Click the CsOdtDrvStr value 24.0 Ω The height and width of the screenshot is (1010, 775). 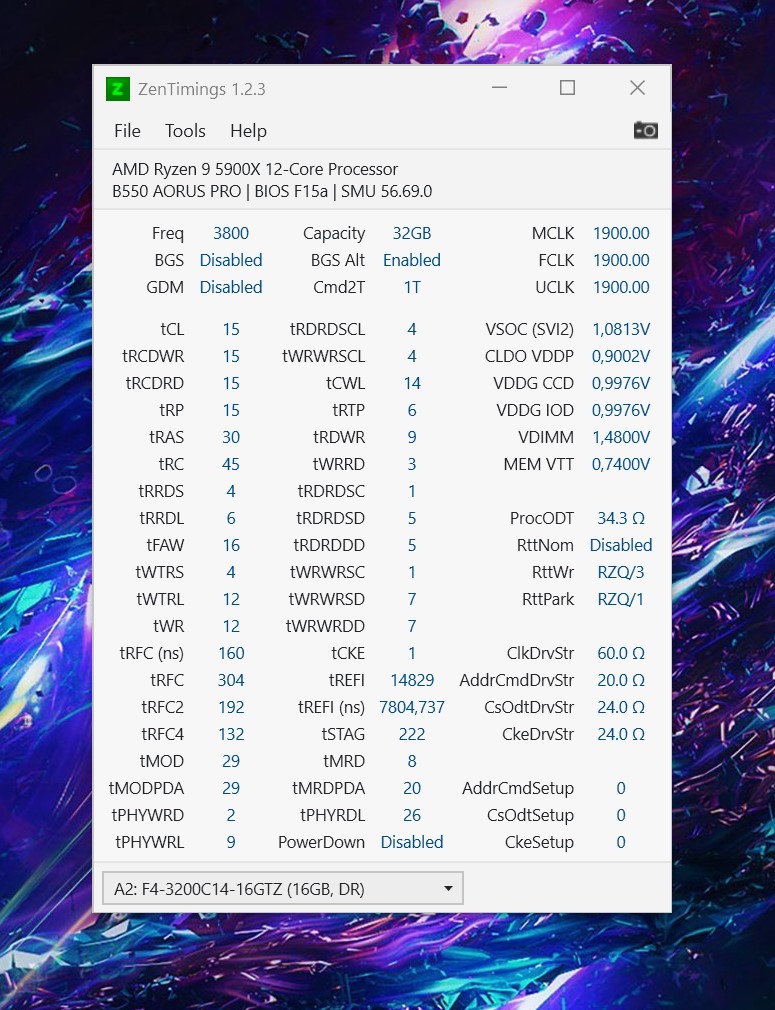pos(621,707)
